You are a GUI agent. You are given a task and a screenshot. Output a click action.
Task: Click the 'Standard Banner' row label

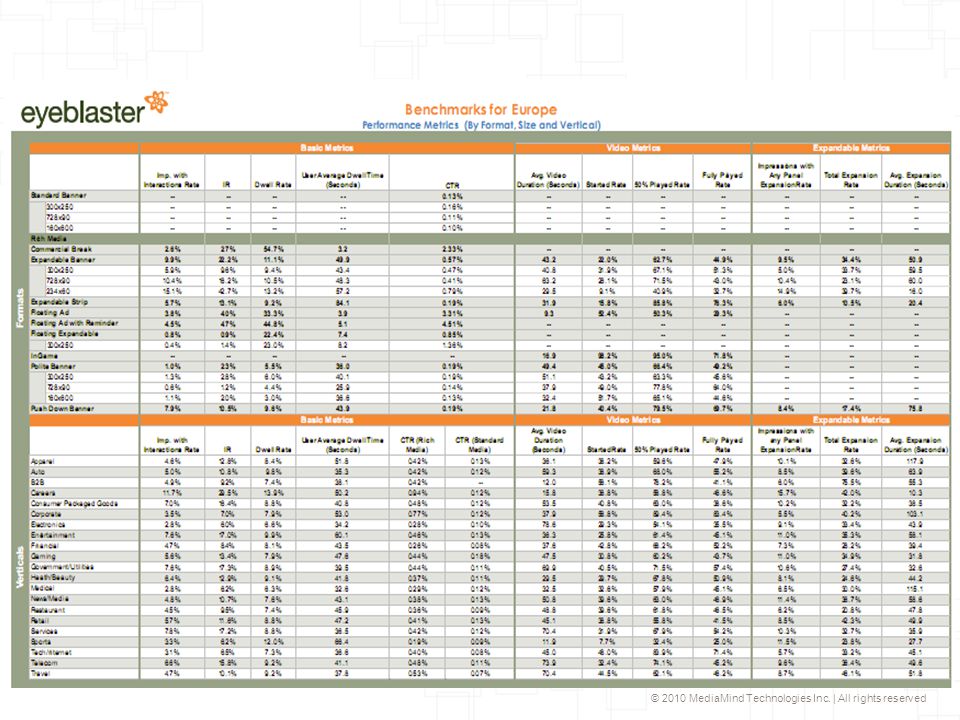click(x=59, y=195)
